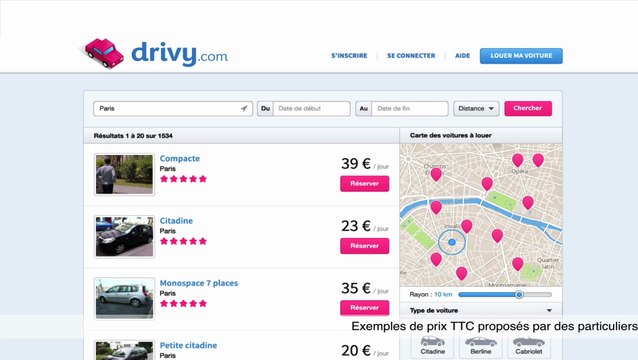Click the 10 km radius value

click(x=443, y=295)
